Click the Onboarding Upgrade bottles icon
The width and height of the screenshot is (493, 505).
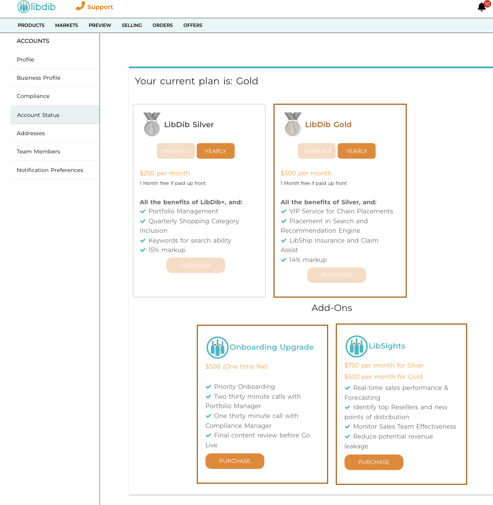pos(217,347)
